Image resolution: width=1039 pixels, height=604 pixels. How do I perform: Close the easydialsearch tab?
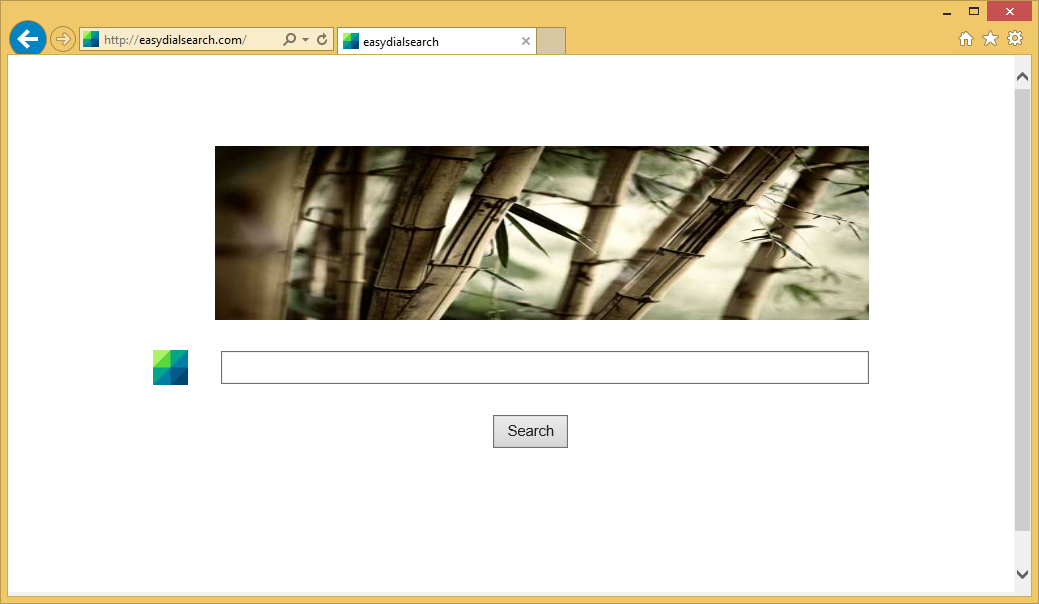coord(526,41)
